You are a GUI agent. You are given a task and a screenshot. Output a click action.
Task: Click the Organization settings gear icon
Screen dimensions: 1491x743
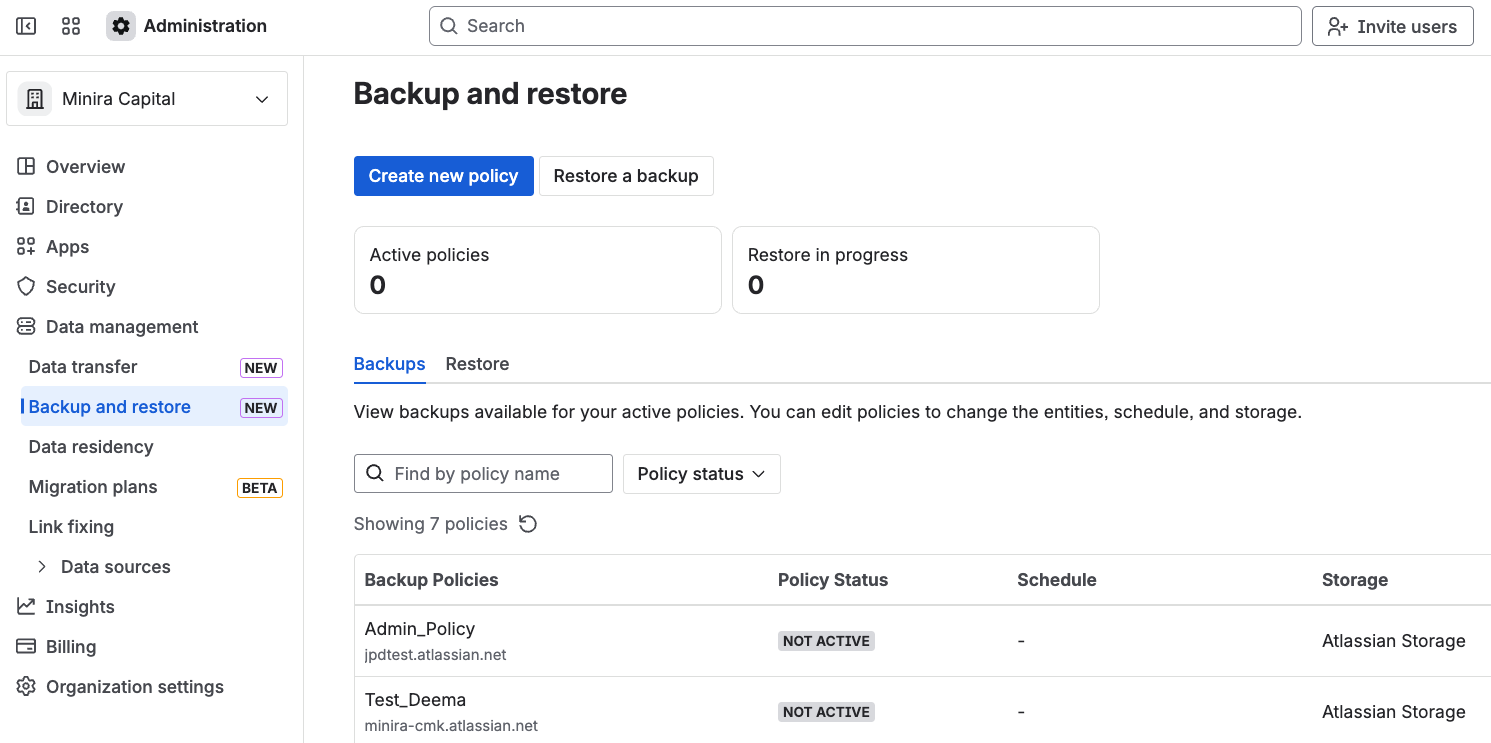pos(26,686)
